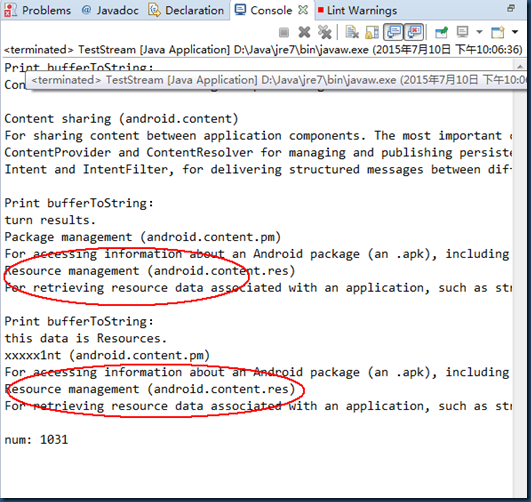Expand the Open Console dropdown arrow
Screen dimensions: 531x502
[x=515, y=32]
